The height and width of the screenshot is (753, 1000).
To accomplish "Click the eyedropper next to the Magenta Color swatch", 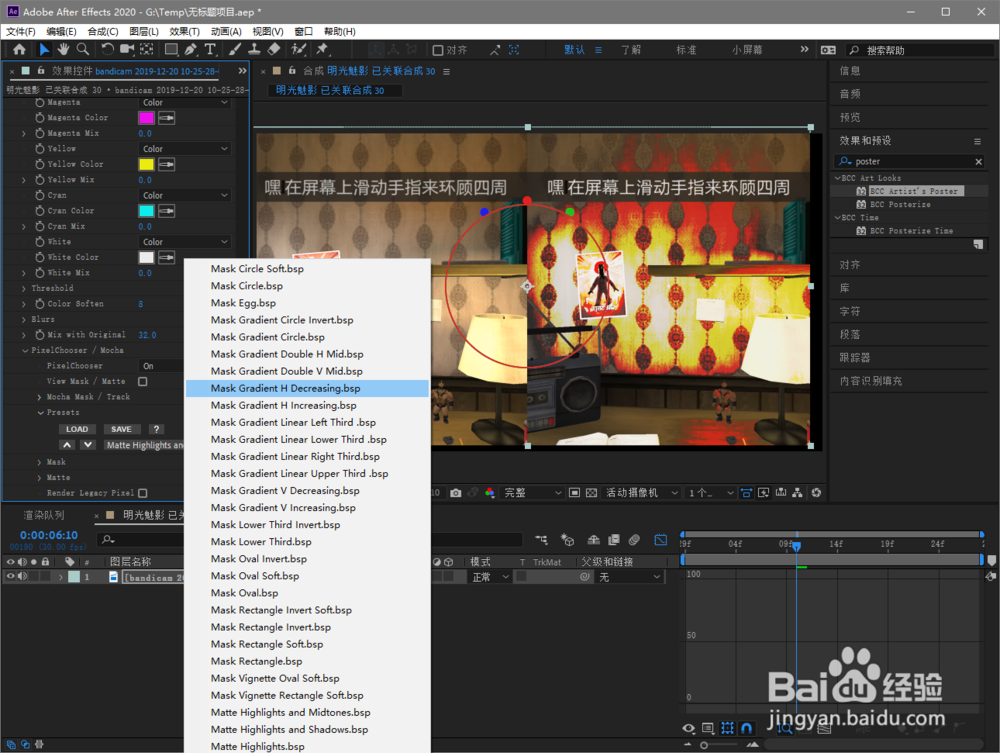I will pos(166,118).
